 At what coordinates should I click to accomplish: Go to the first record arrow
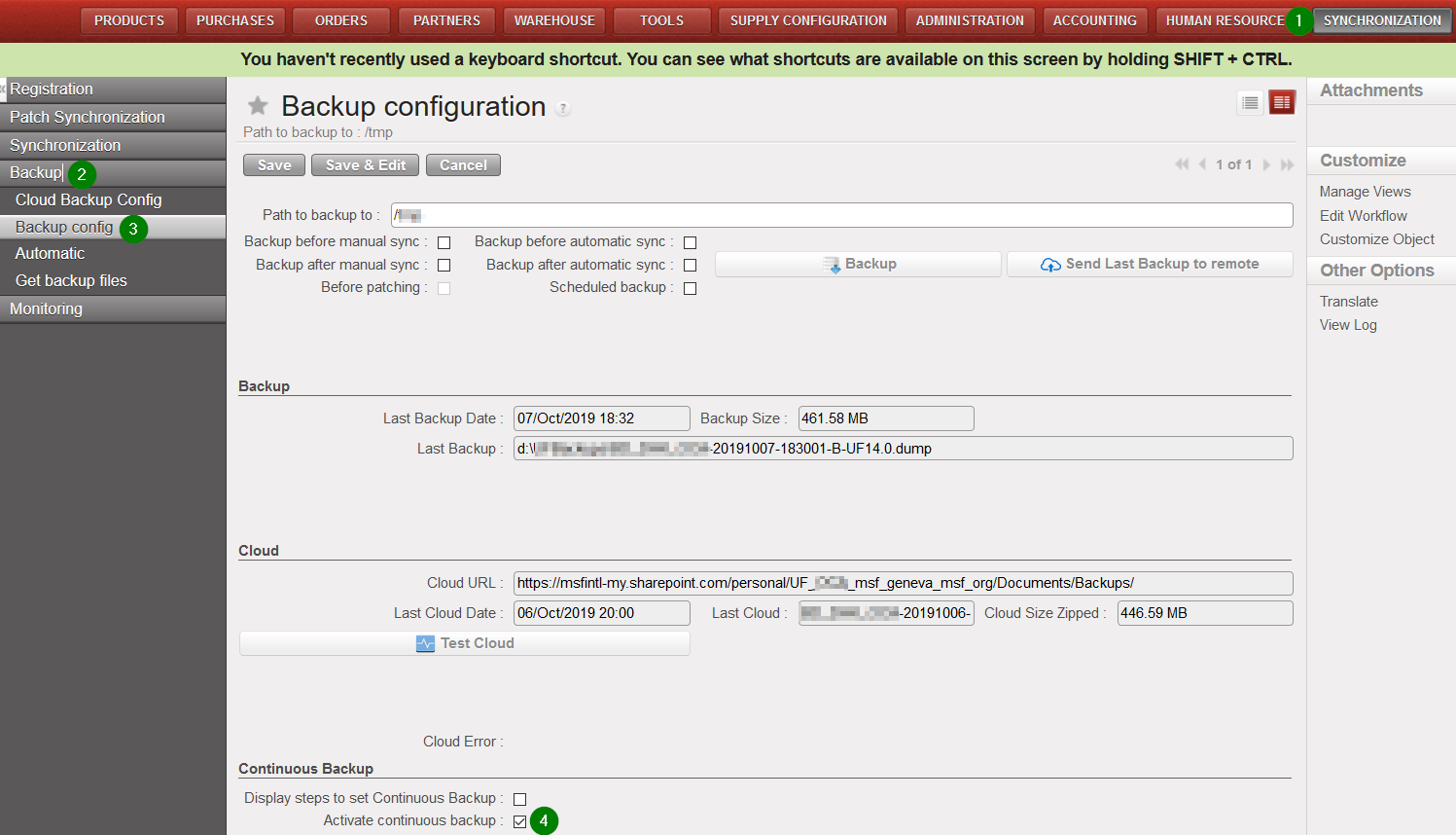[1182, 164]
